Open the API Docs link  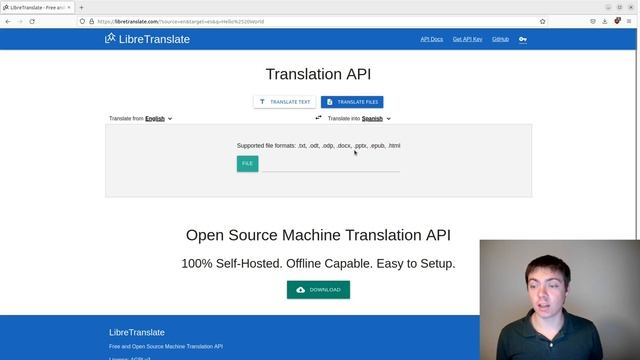[431, 39]
